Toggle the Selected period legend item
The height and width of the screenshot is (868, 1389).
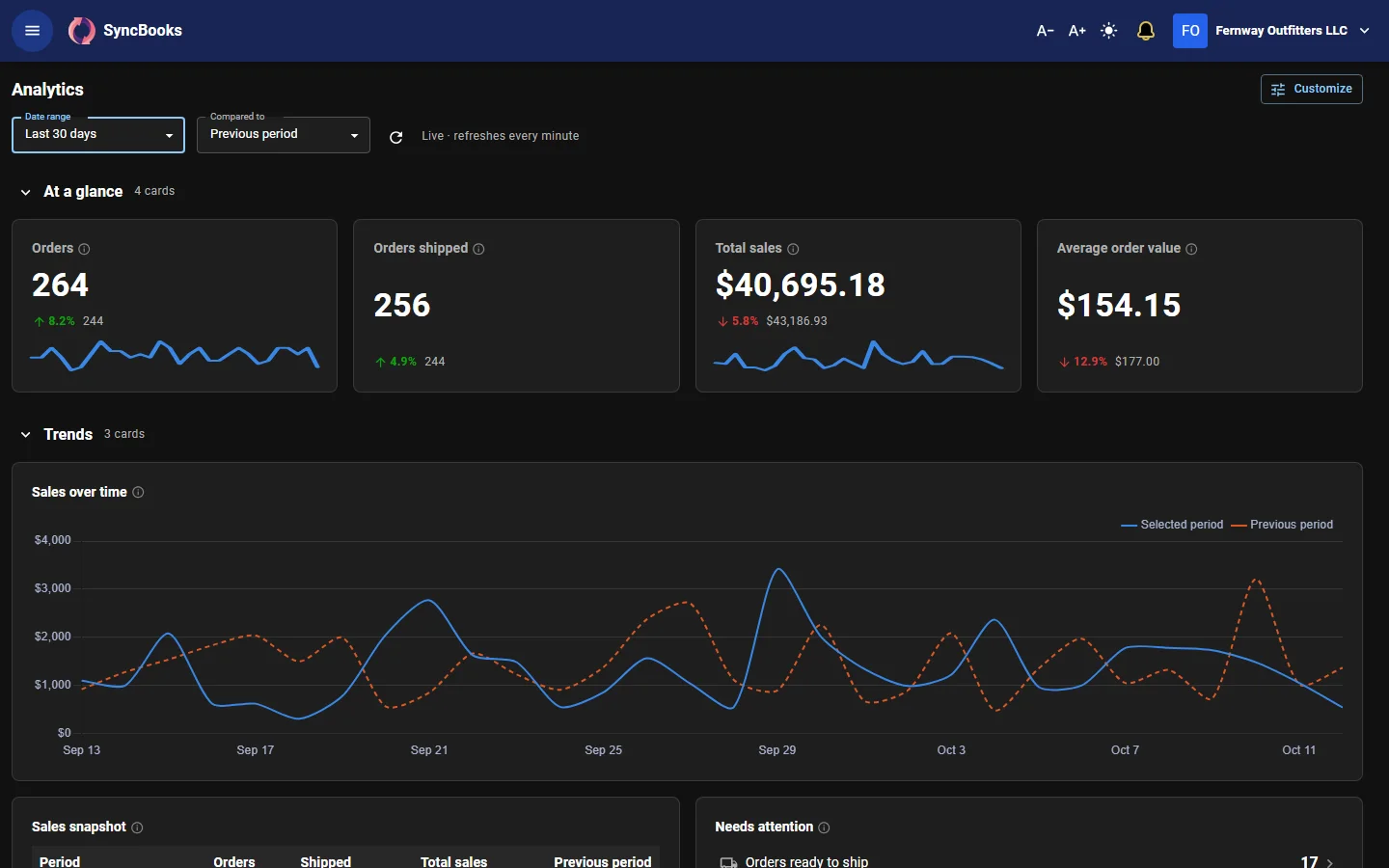tap(1172, 525)
